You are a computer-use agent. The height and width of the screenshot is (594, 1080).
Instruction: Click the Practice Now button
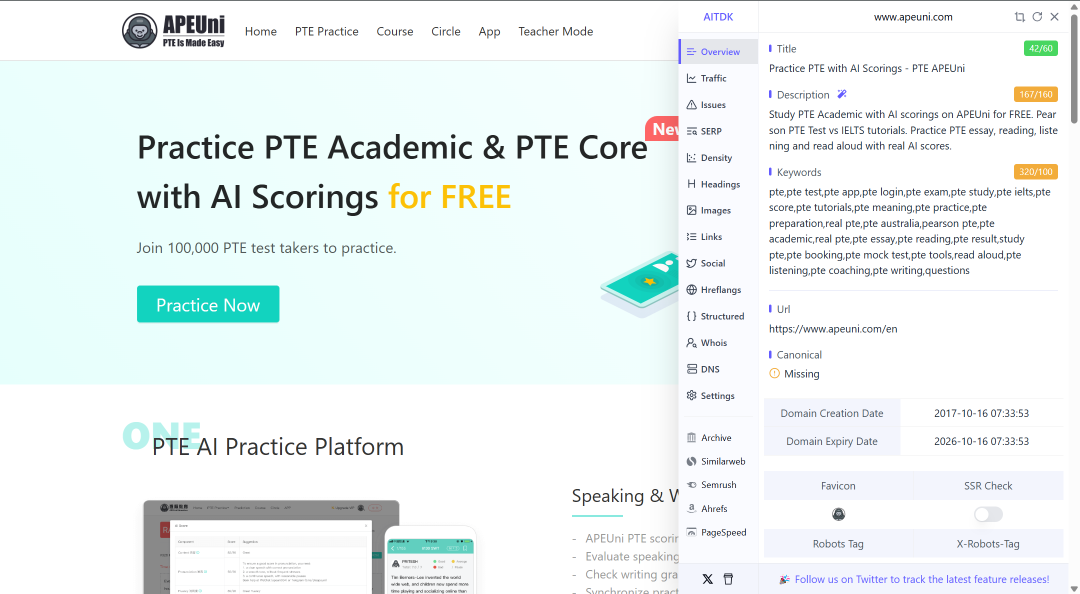(208, 304)
